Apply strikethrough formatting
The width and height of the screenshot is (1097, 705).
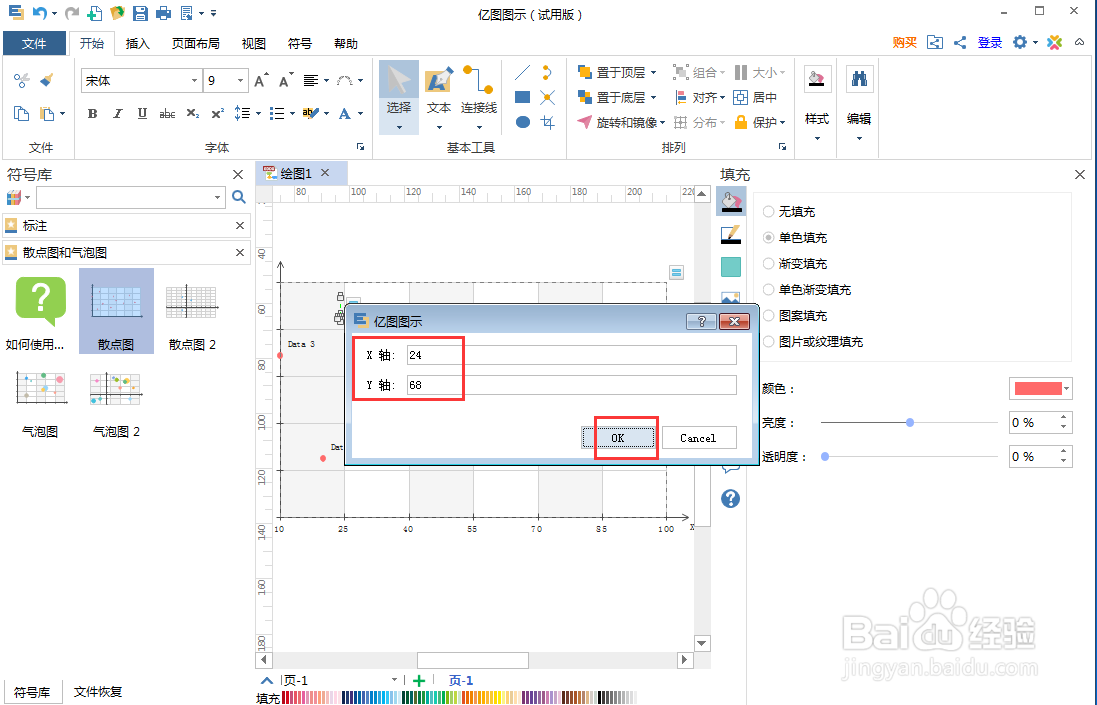pyautogui.click(x=167, y=113)
